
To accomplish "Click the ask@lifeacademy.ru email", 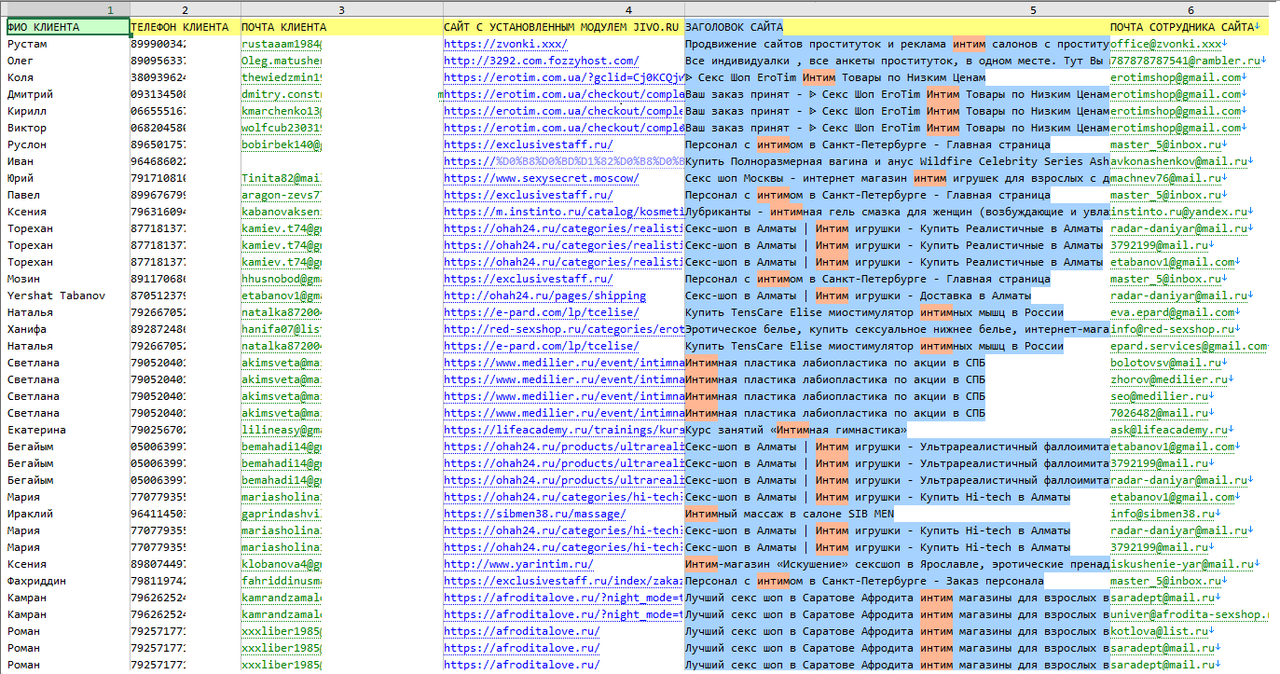I will tap(1169, 430).
